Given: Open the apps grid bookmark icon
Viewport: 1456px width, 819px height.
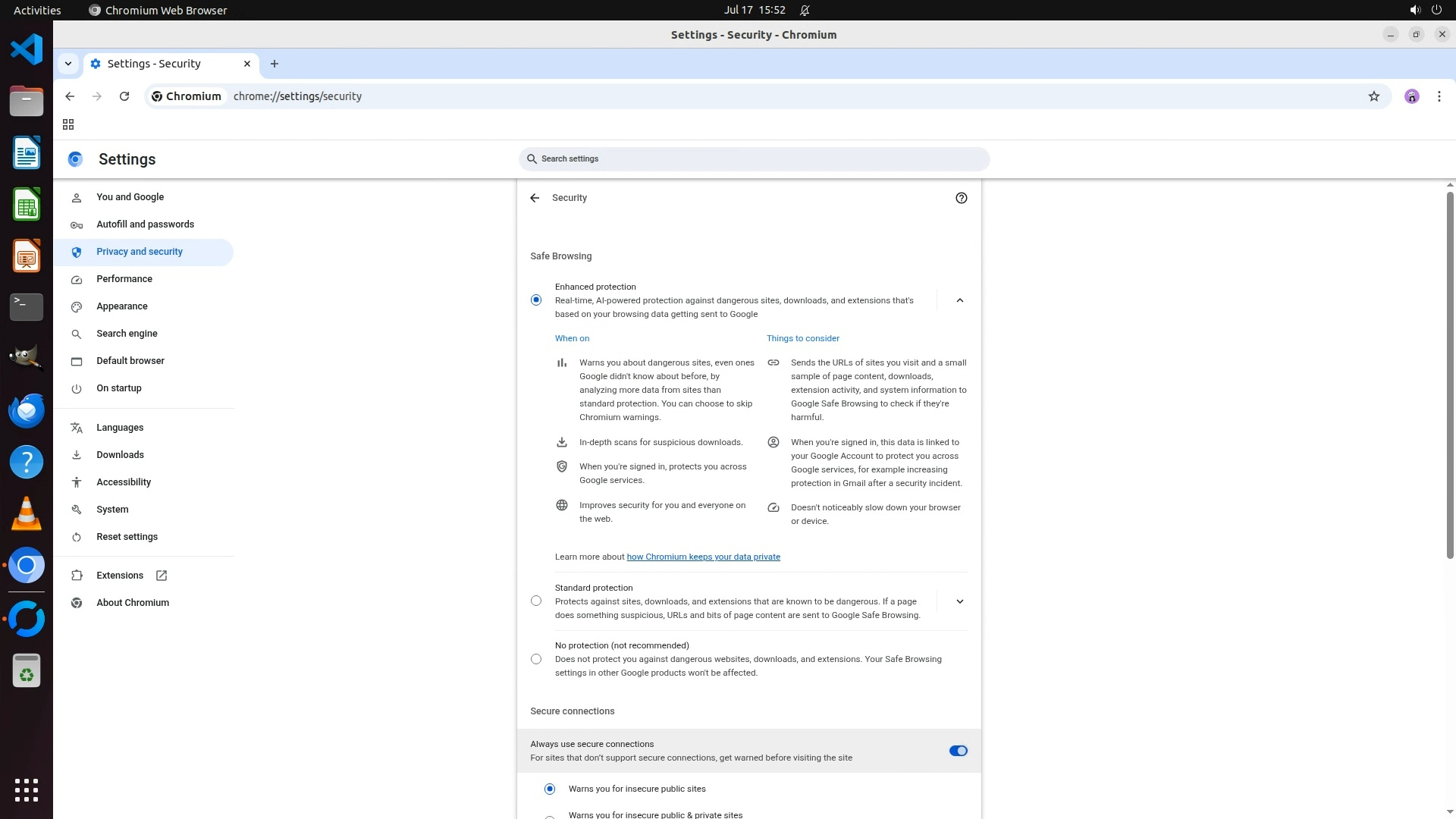Looking at the screenshot, I should pyautogui.click(x=68, y=124).
